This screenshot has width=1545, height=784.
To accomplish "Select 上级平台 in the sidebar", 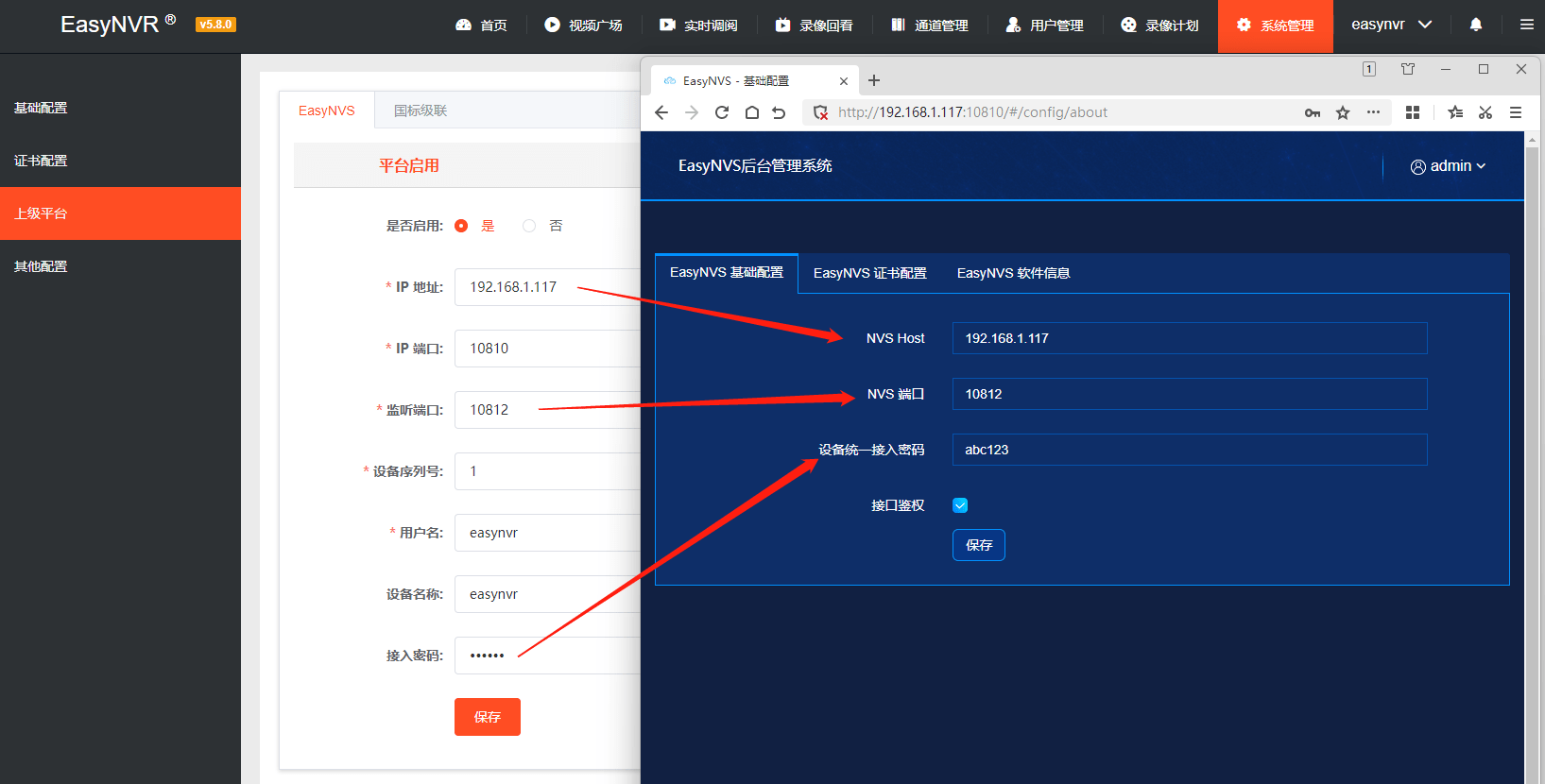I will point(120,213).
